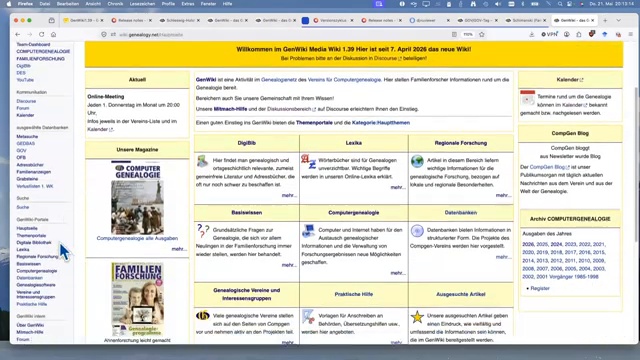Open the new tab plus button
640x360 pixels.
point(605,20)
